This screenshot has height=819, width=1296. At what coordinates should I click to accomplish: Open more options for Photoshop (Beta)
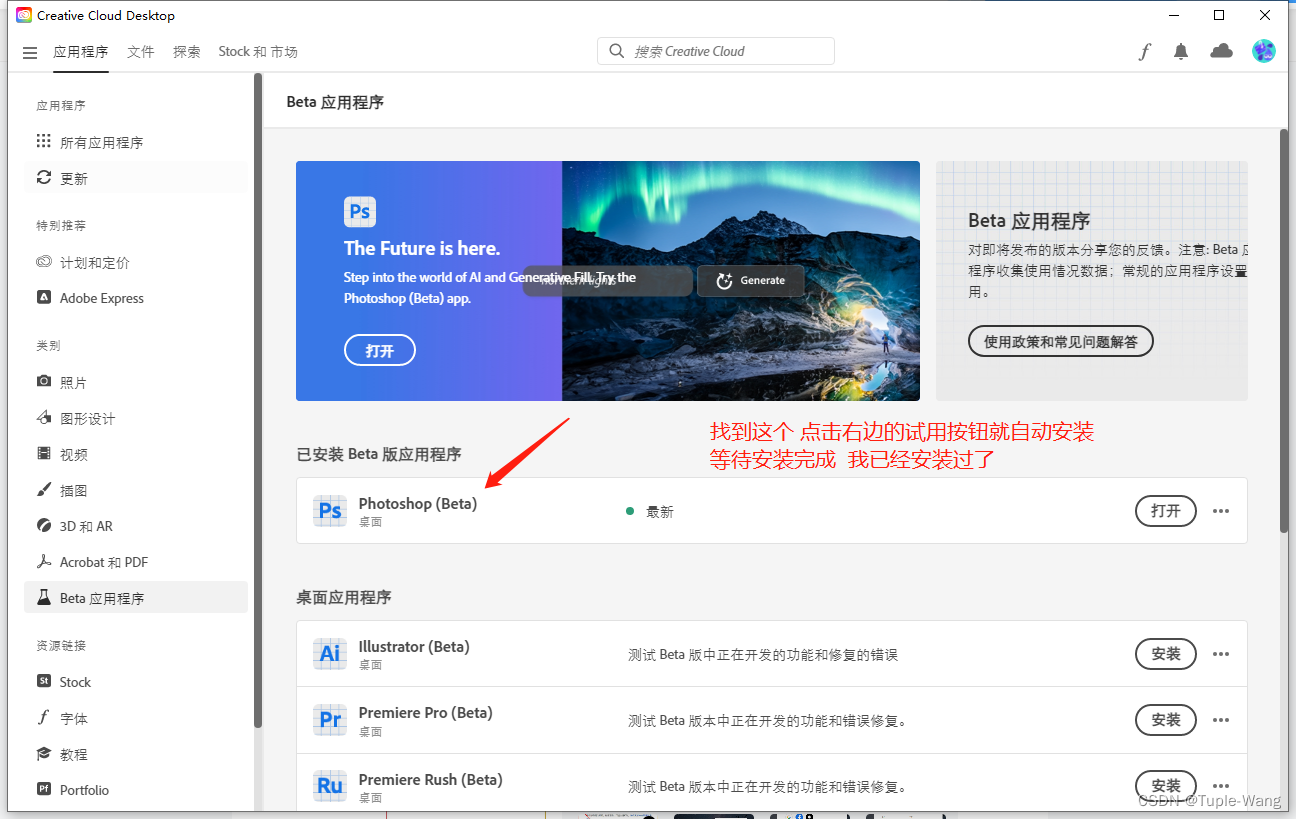[1221, 511]
